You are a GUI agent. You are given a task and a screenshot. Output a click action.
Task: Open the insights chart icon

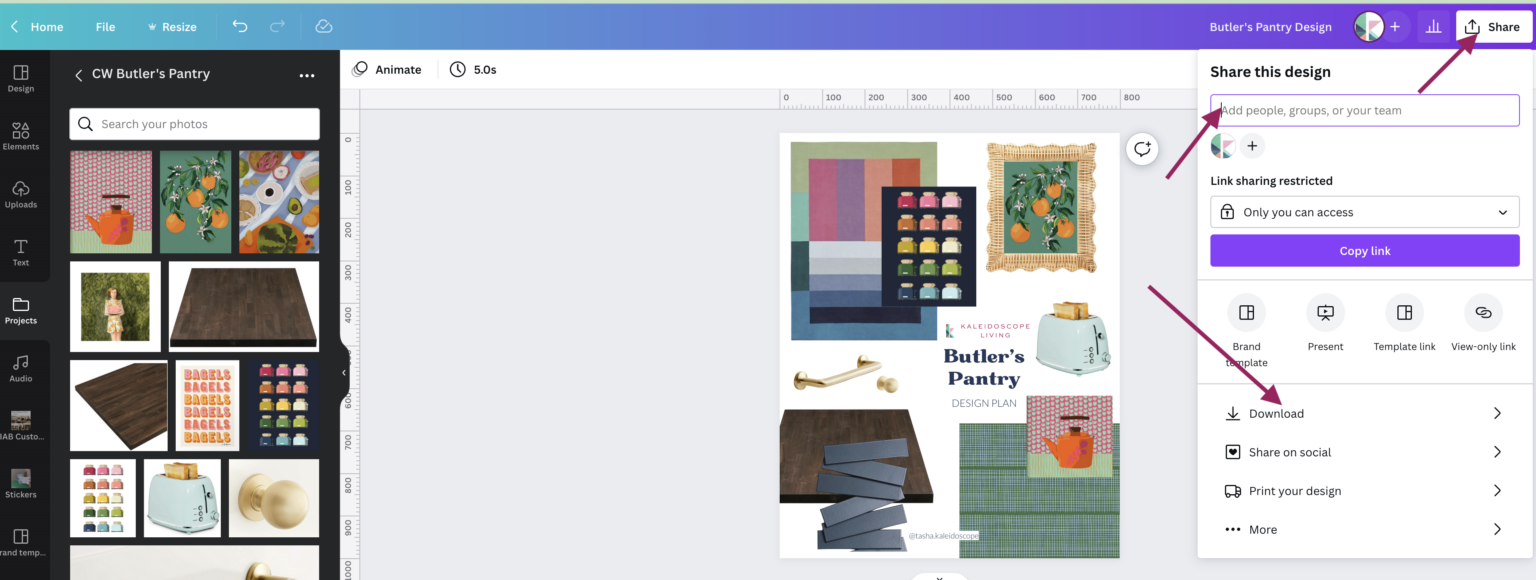[x=1433, y=27]
